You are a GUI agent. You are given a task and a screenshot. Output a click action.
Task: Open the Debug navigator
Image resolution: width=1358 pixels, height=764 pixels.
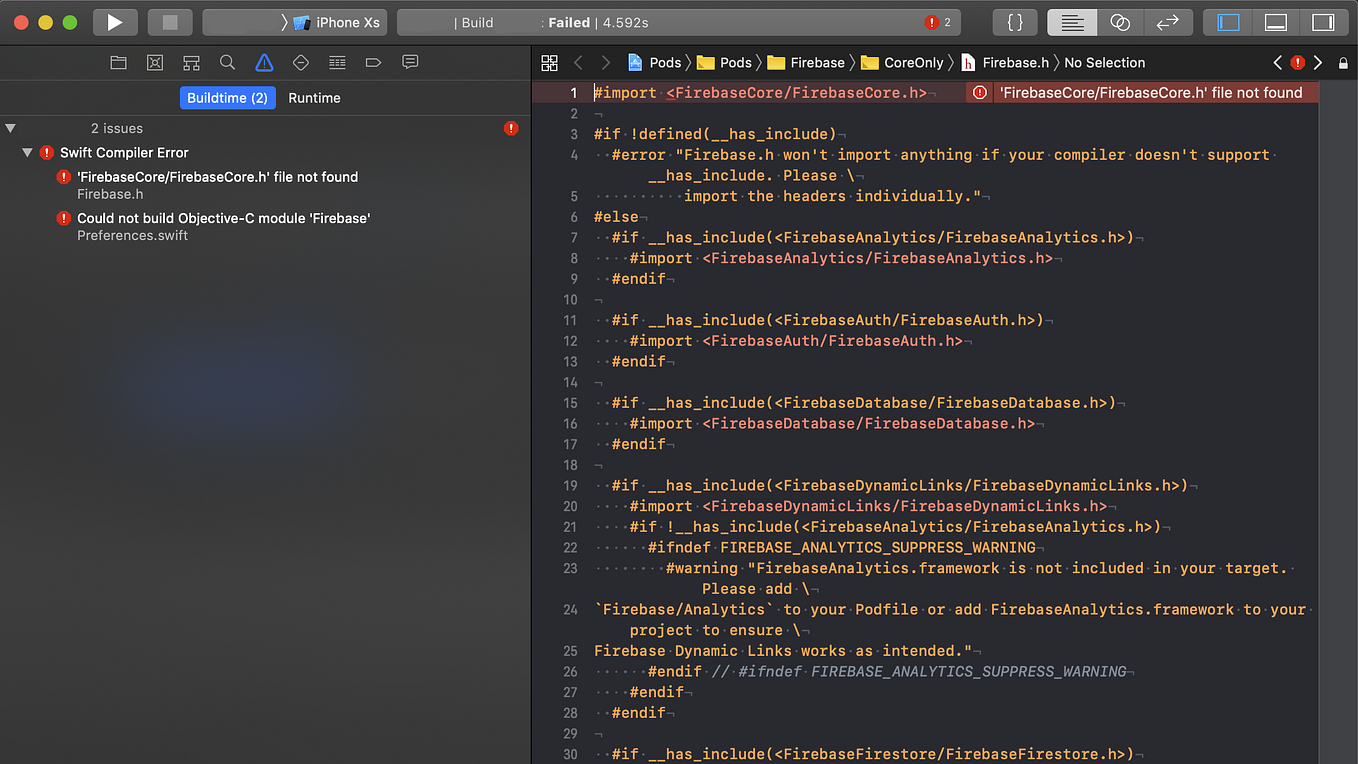tap(337, 62)
